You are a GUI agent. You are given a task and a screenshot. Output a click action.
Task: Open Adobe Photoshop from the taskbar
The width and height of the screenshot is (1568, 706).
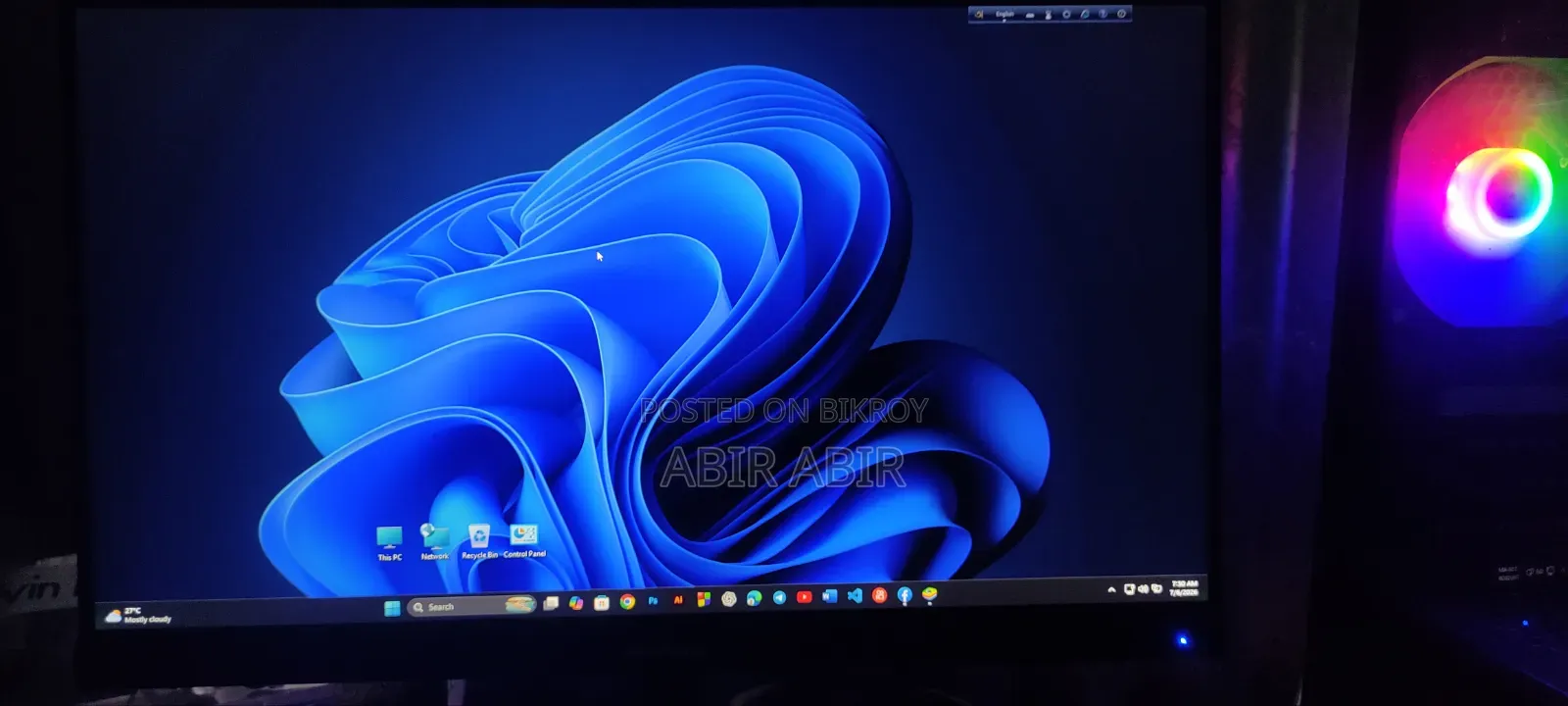(653, 601)
